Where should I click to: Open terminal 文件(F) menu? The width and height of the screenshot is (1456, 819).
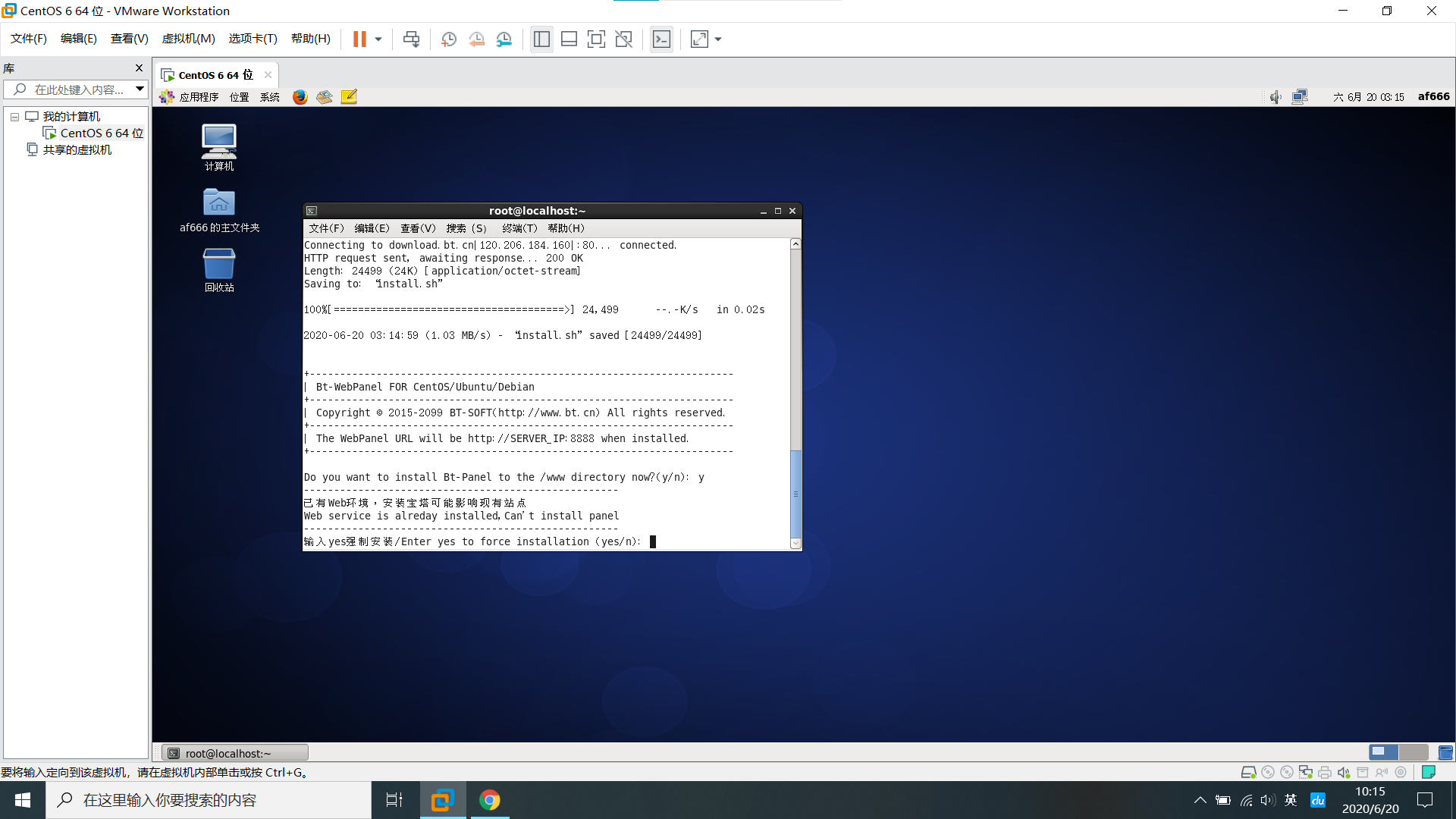tap(326, 228)
